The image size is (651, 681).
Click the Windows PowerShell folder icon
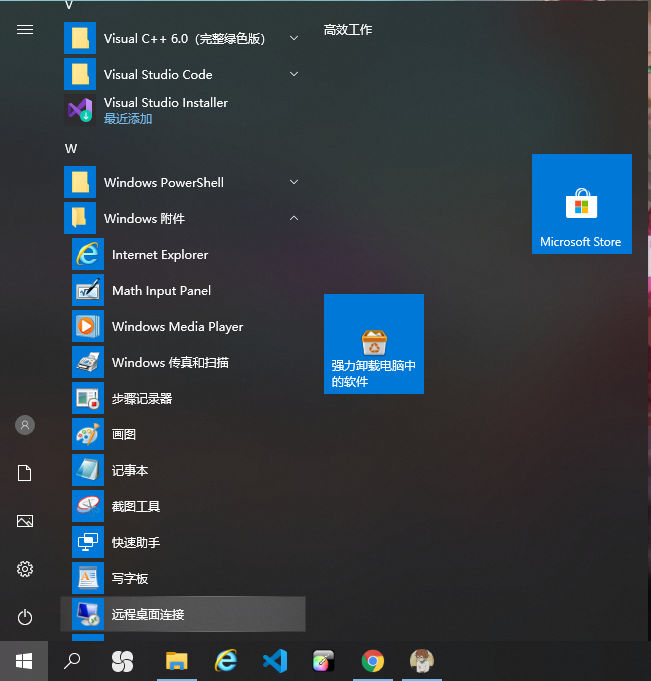(x=80, y=182)
